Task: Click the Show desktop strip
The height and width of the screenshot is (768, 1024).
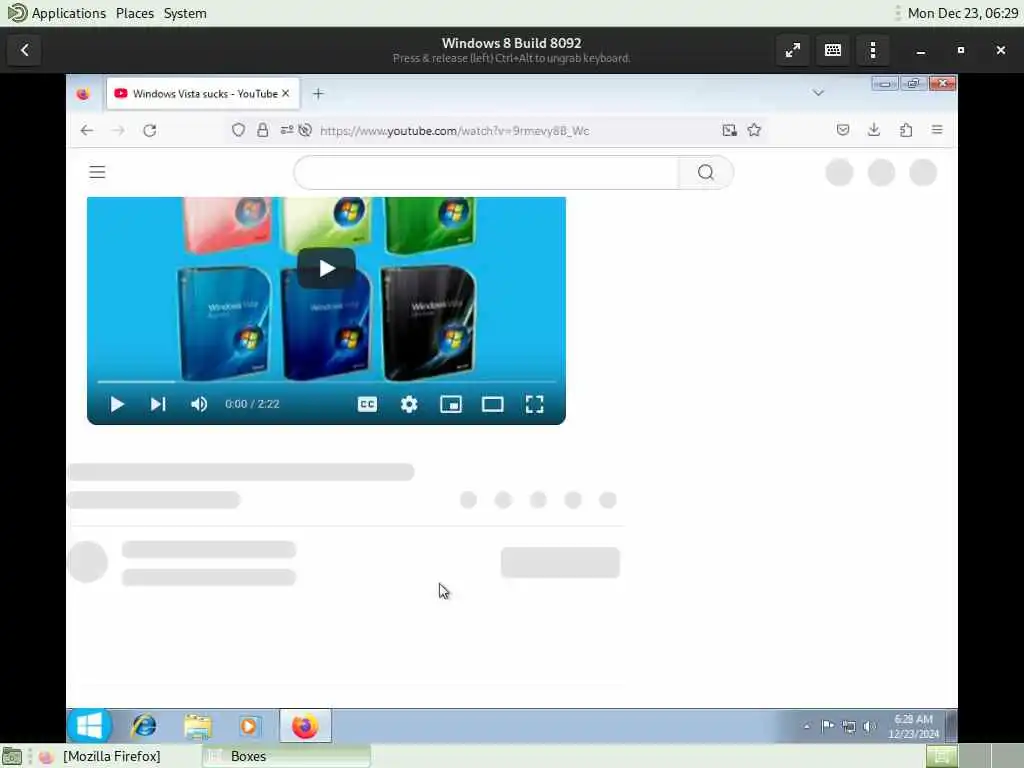Action: [x=952, y=726]
